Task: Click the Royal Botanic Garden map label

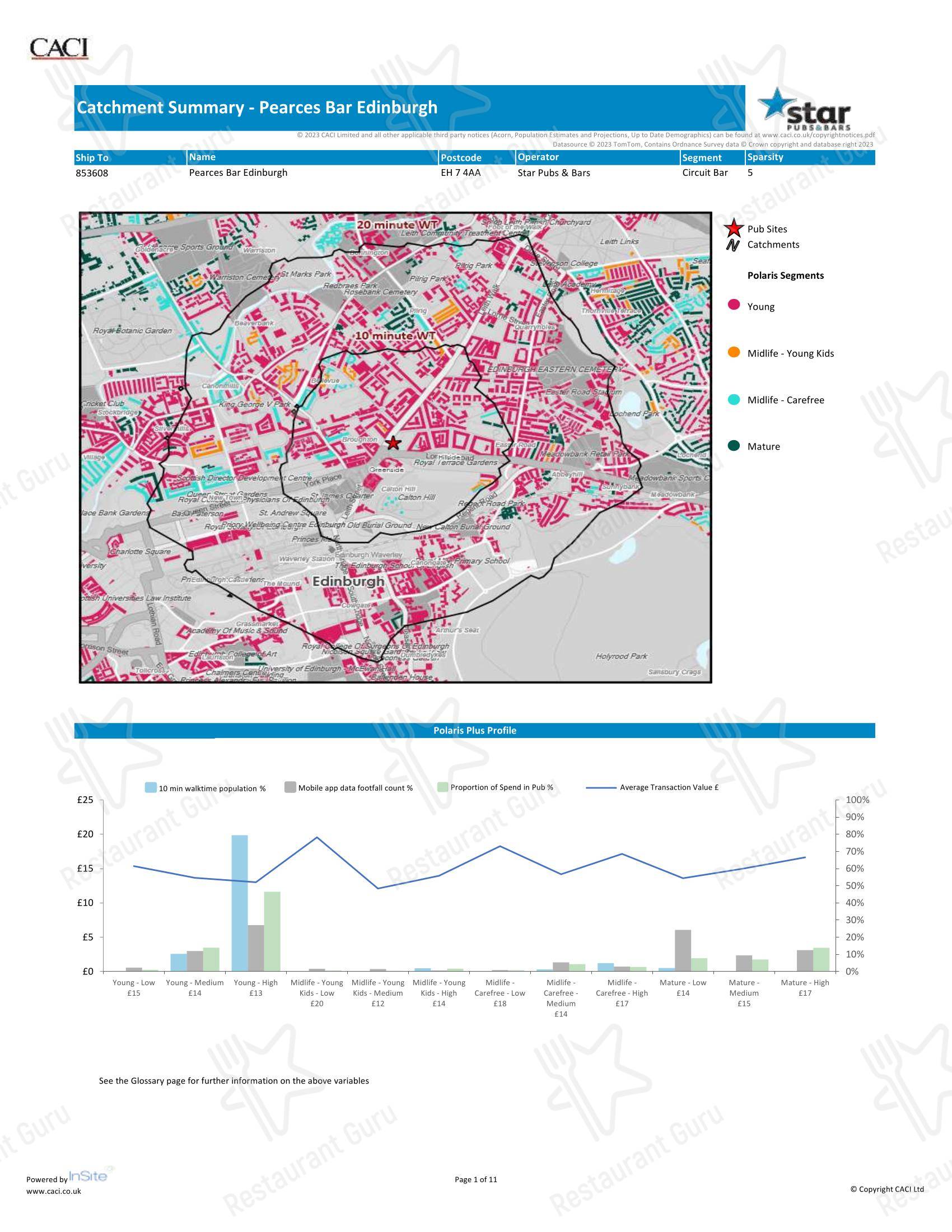Action: [133, 330]
